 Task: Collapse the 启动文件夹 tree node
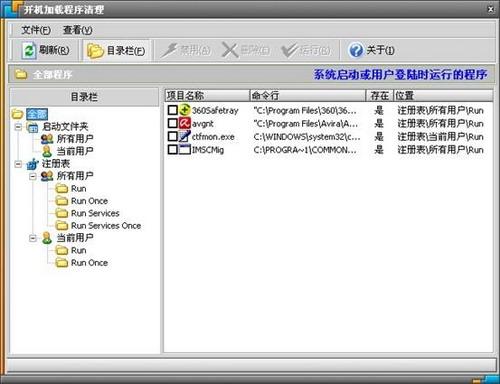tap(19, 127)
